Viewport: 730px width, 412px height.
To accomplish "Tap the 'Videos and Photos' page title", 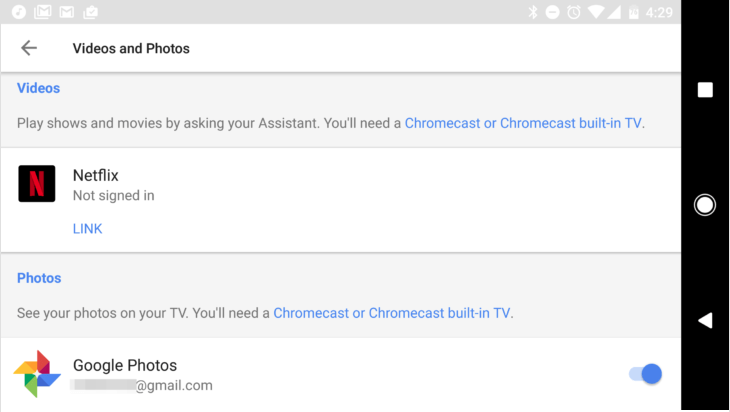I will point(131,48).
